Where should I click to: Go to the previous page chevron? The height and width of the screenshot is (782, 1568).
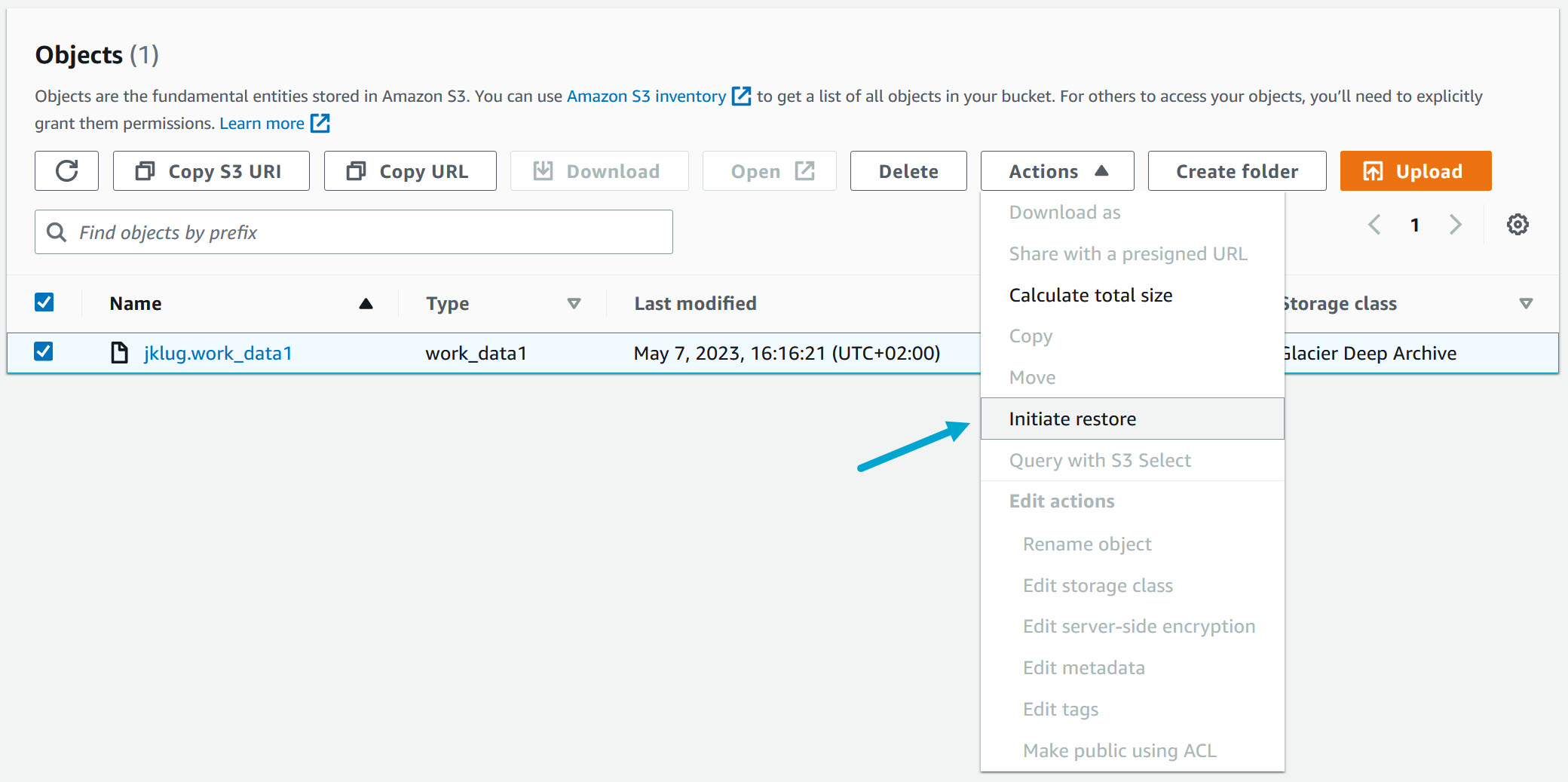(x=1374, y=225)
